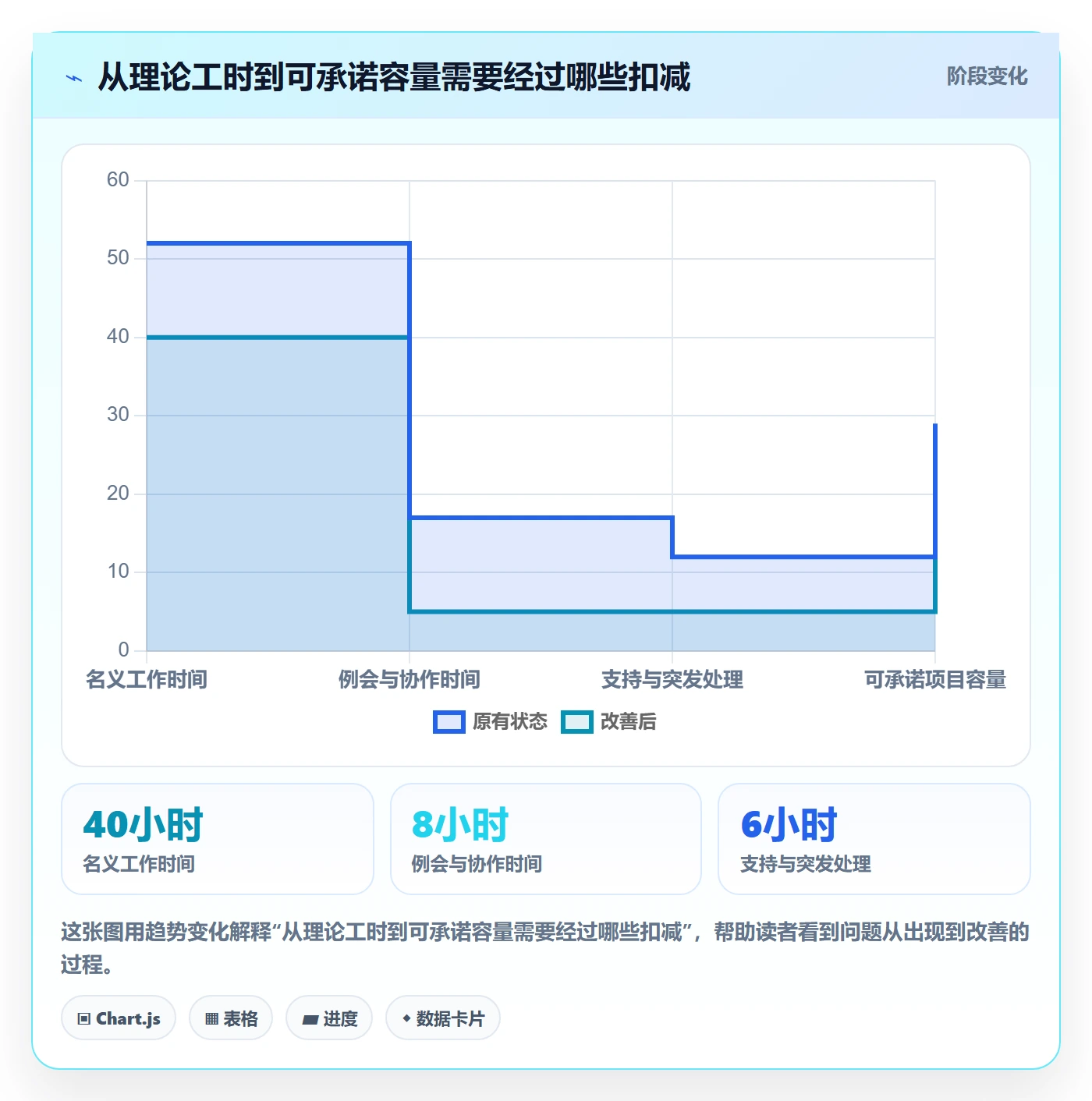This screenshot has width=1092, height=1101.
Task: Click the description paragraph starting 这张图用趋势变化
Action: 545,948
